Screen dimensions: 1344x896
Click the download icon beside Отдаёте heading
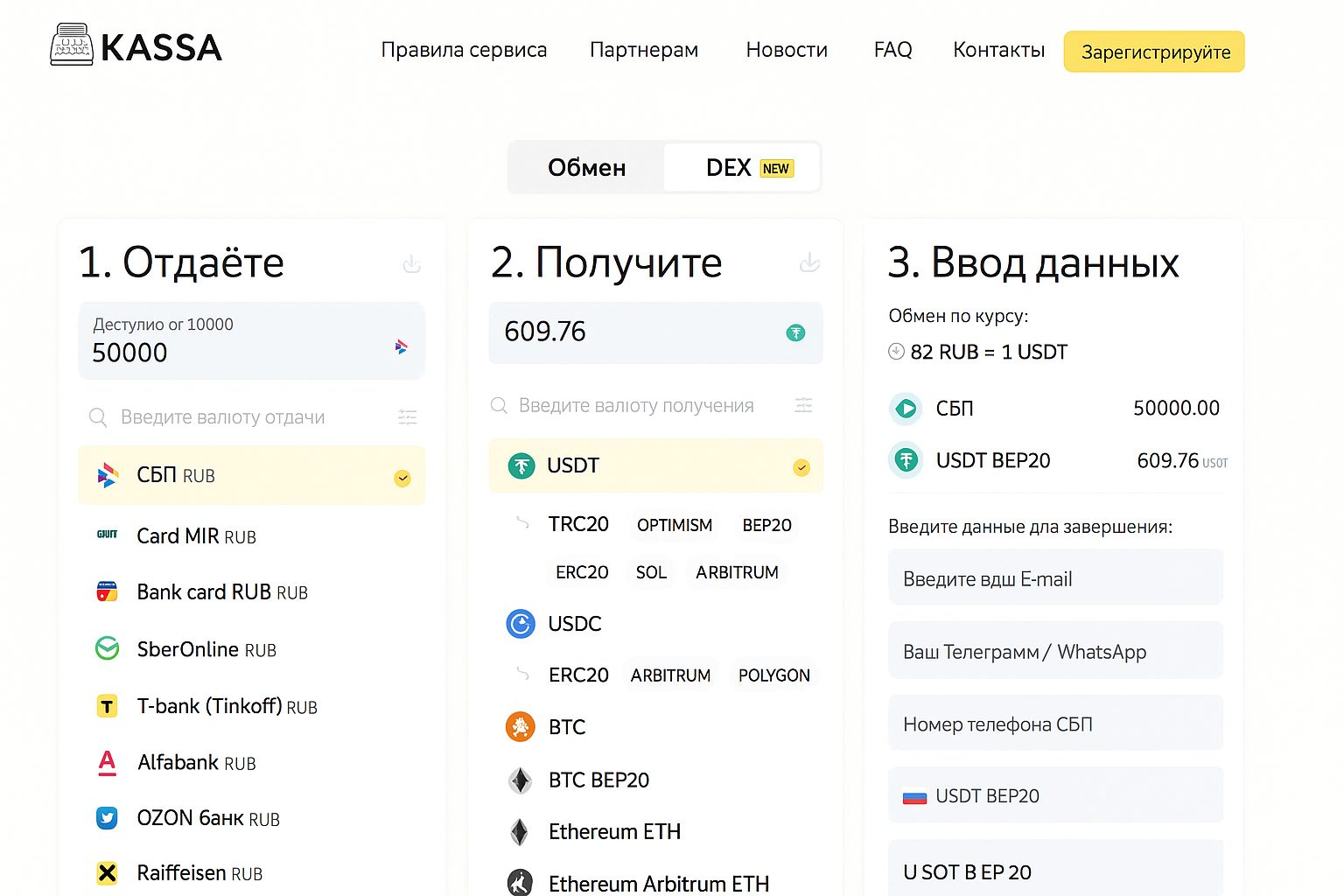pos(412,263)
